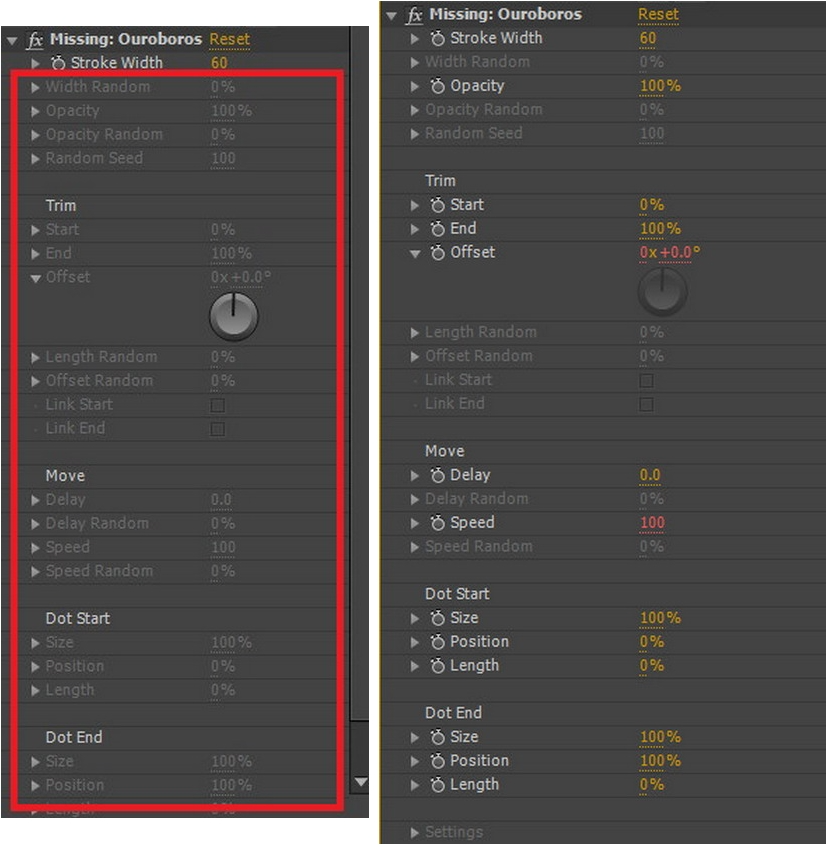The image size is (827, 845).
Task: Expand Dot Start Size in right panel
Action: (414, 618)
